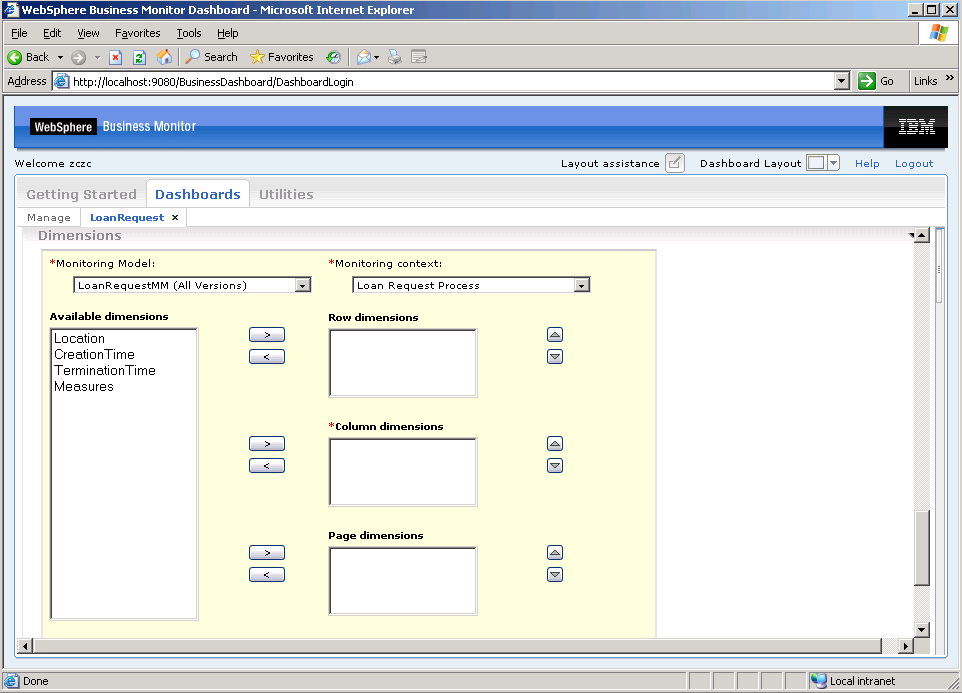Click the page icon in address bar

coord(61,81)
